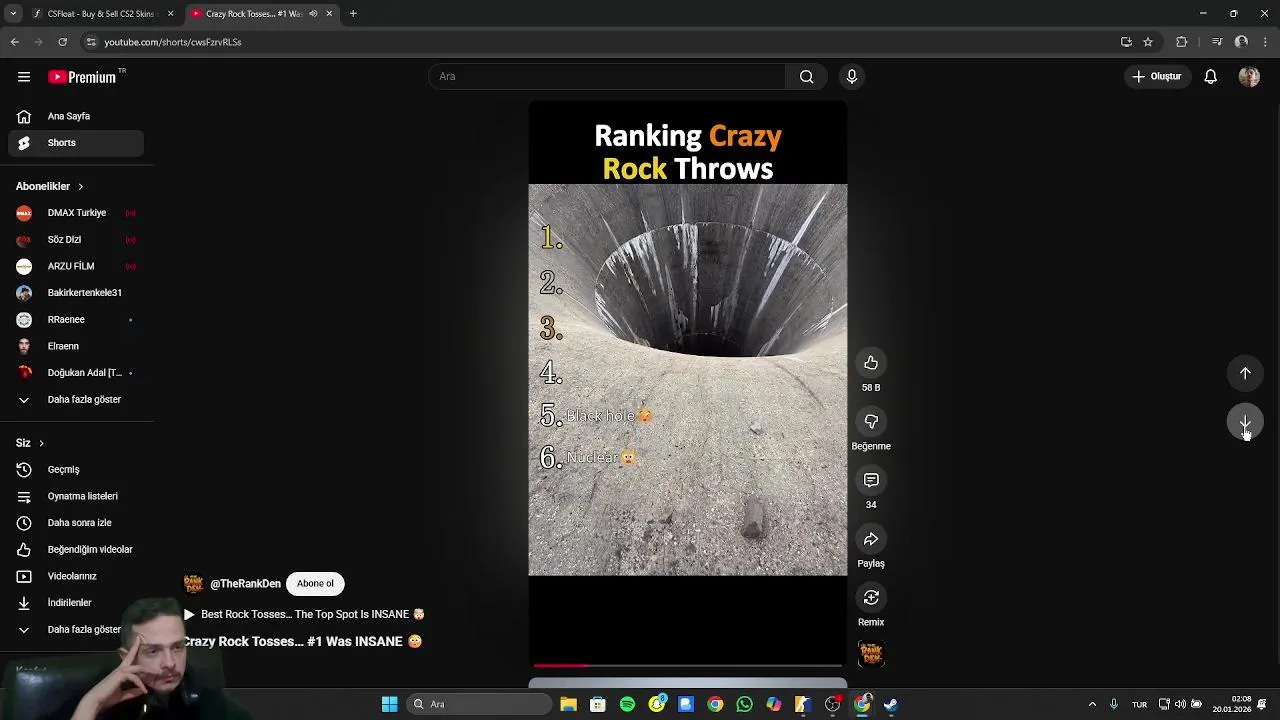Viewport: 1280px width, 720px height.
Task: Open RRaenee channel in subscriptions
Action: pyautogui.click(x=76, y=320)
